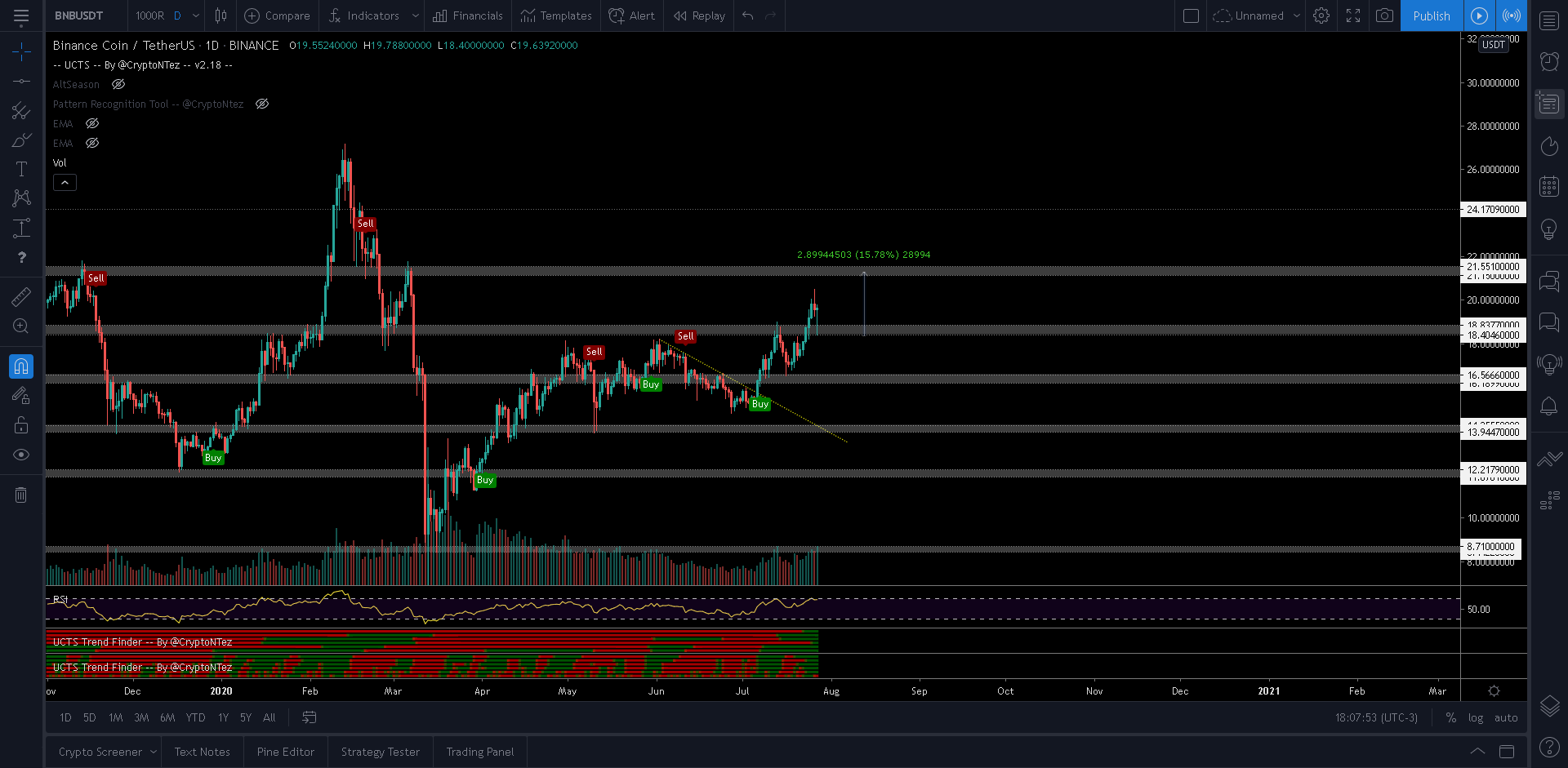The width and height of the screenshot is (1568, 768).
Task: Toggle stay in drawing mode
Action: pos(21,396)
